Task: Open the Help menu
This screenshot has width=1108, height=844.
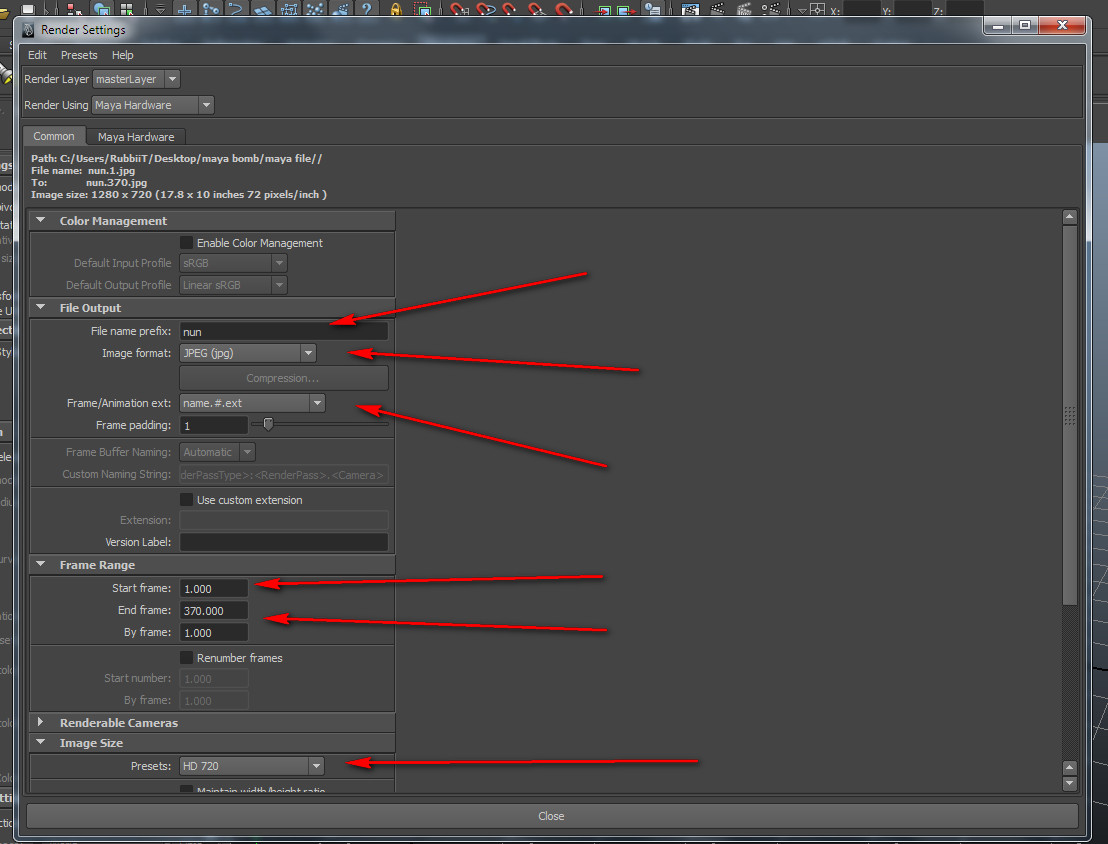Action: click(122, 55)
